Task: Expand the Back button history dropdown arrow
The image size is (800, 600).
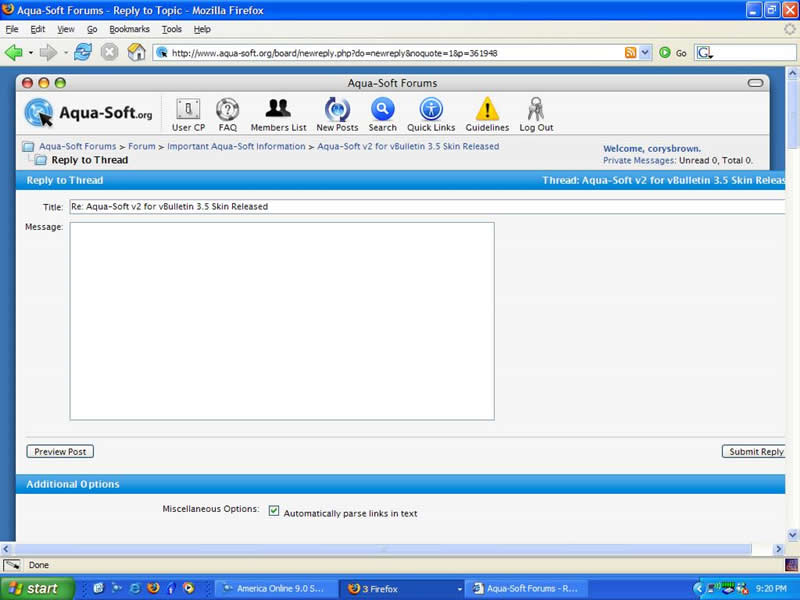Action: pos(31,53)
